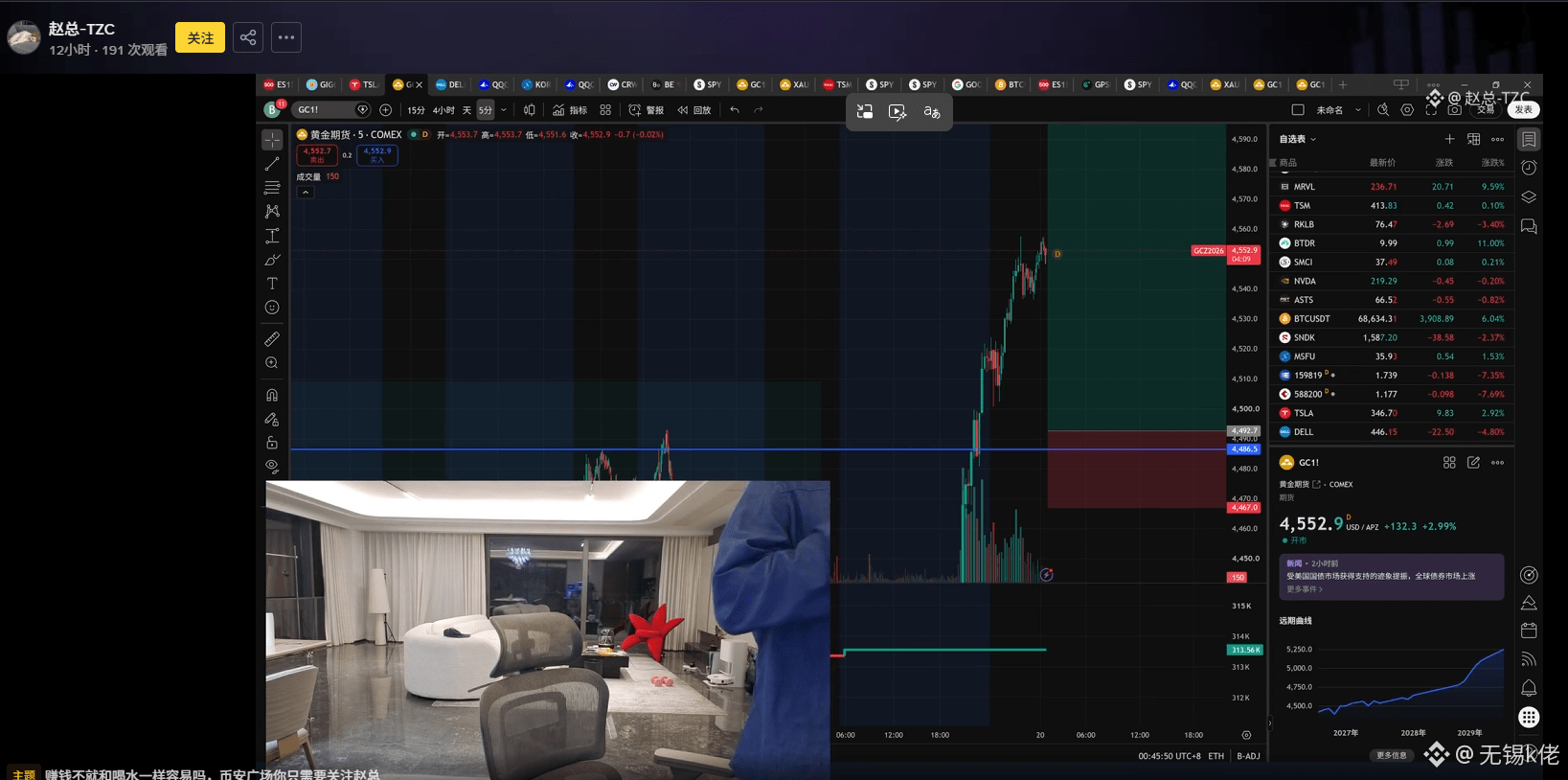1568x780 pixels.
Task: Toggle hide all drawings eye icon
Action: coord(272,467)
